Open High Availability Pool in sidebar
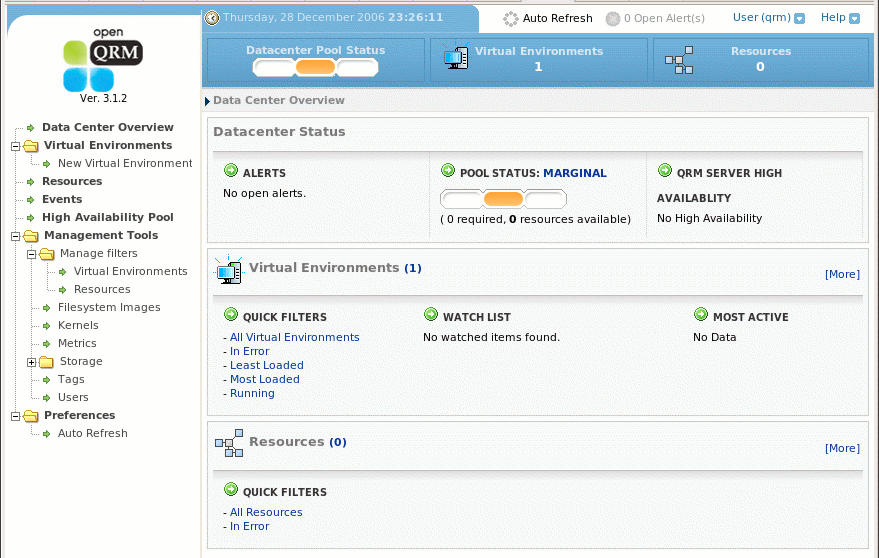Screen dimensions: 879x558 [107, 217]
